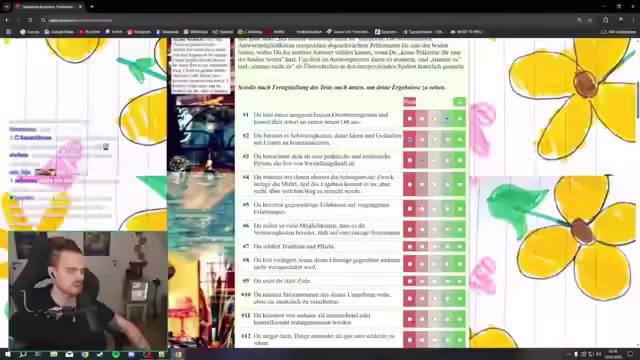Open the green Spotify taskbar icon
Image resolution: width=640 pixels, height=360 pixels.
point(116,354)
